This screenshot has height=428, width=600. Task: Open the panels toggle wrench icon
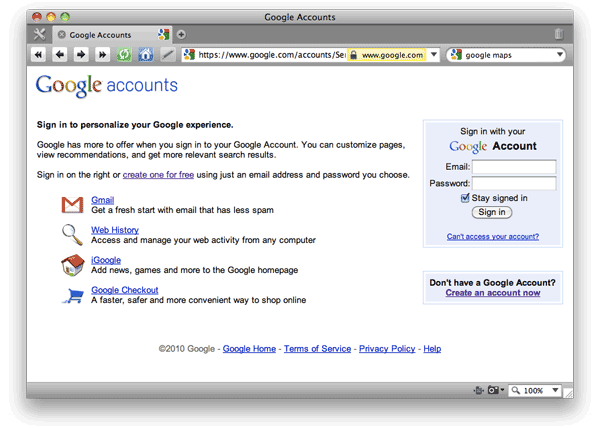pos(39,34)
